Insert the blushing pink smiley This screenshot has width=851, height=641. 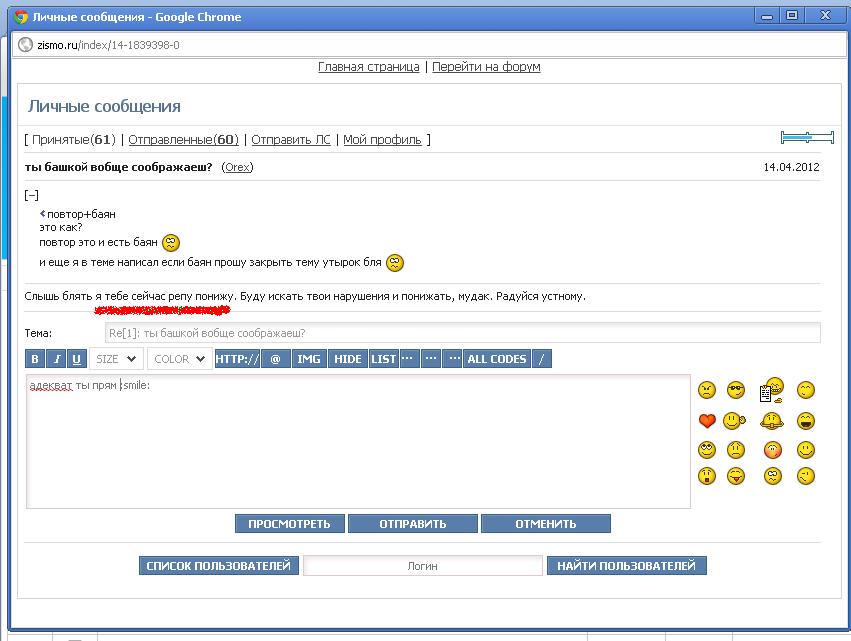[x=772, y=449]
